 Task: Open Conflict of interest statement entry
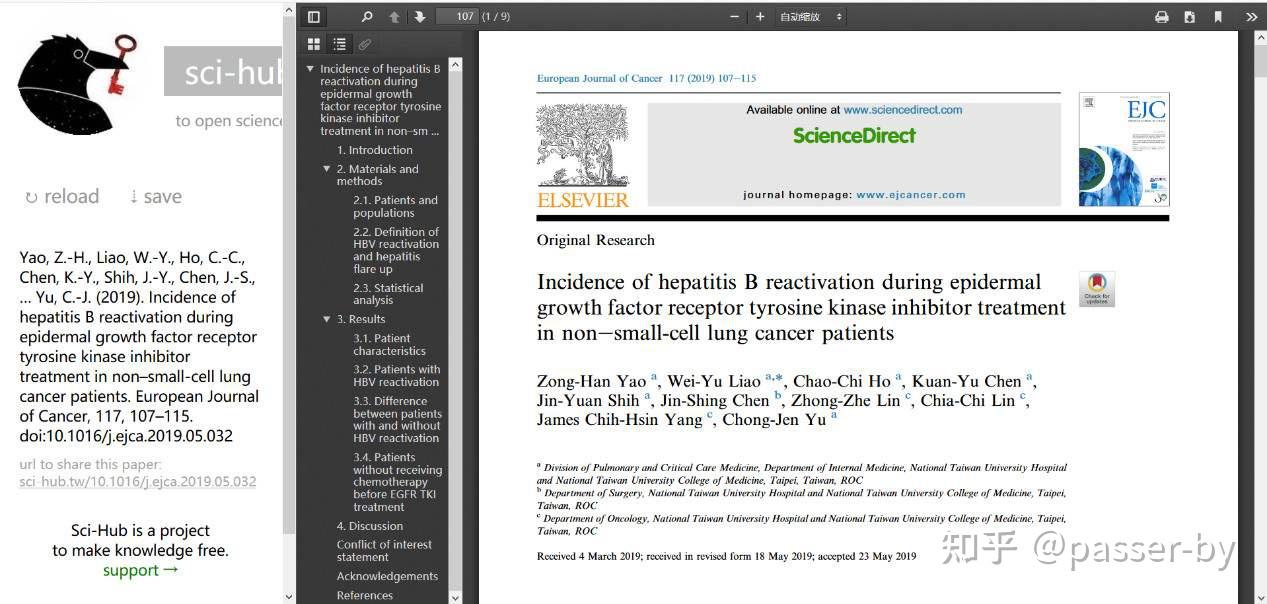click(x=384, y=551)
